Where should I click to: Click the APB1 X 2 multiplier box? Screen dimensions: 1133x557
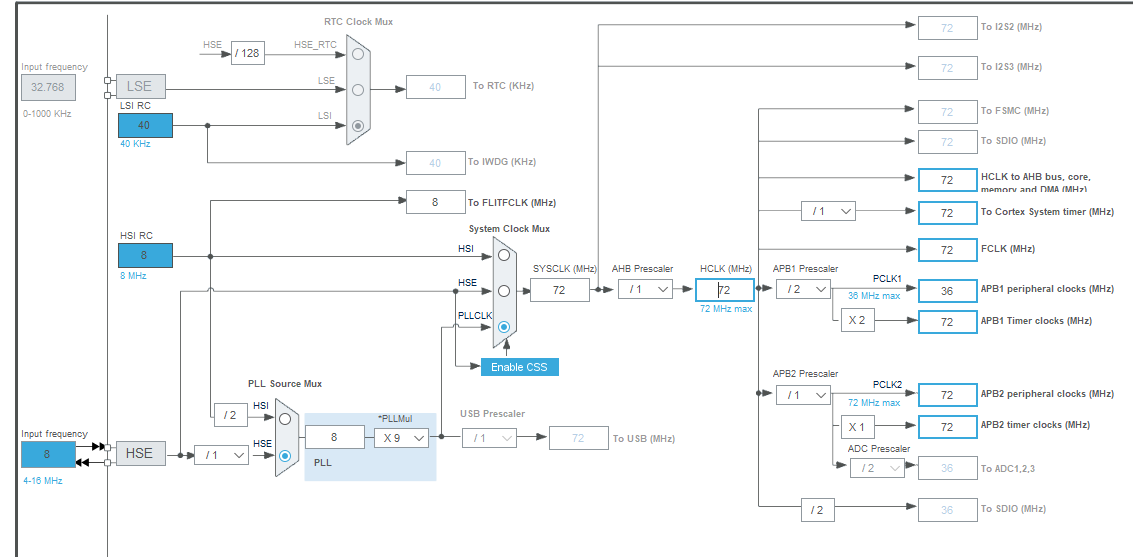(858, 321)
